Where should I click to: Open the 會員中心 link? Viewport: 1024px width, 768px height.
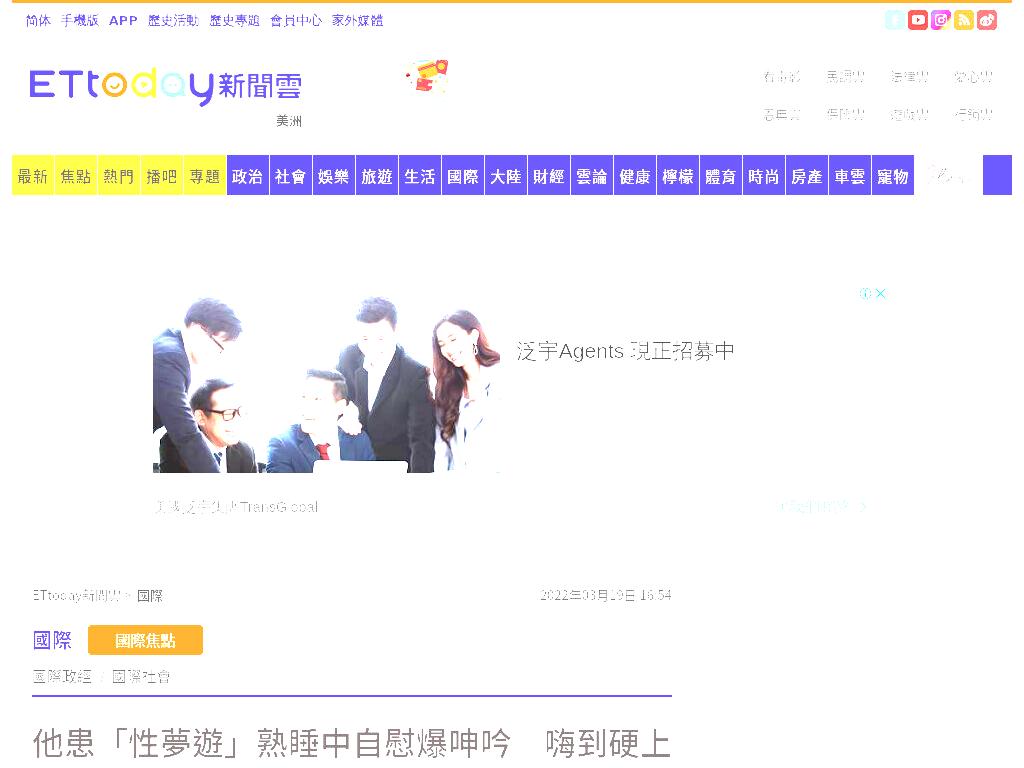(x=296, y=21)
